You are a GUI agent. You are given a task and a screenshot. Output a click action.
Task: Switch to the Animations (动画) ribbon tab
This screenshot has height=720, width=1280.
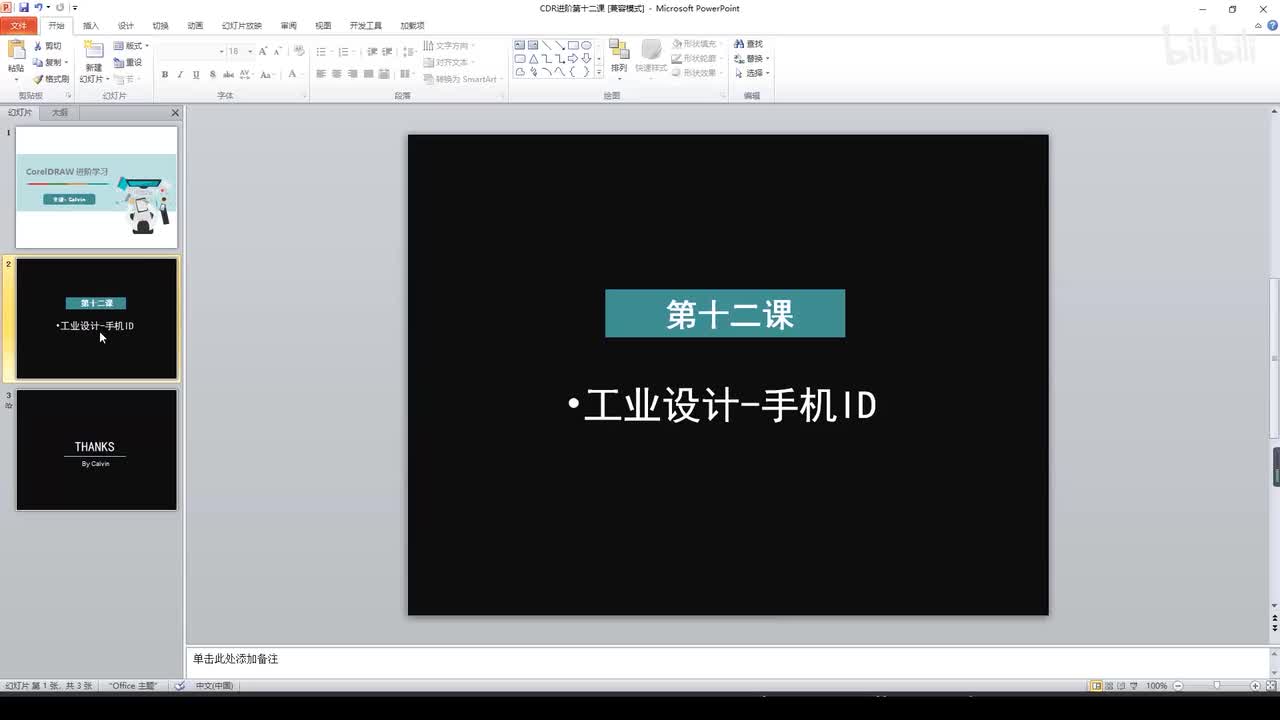pyautogui.click(x=195, y=26)
